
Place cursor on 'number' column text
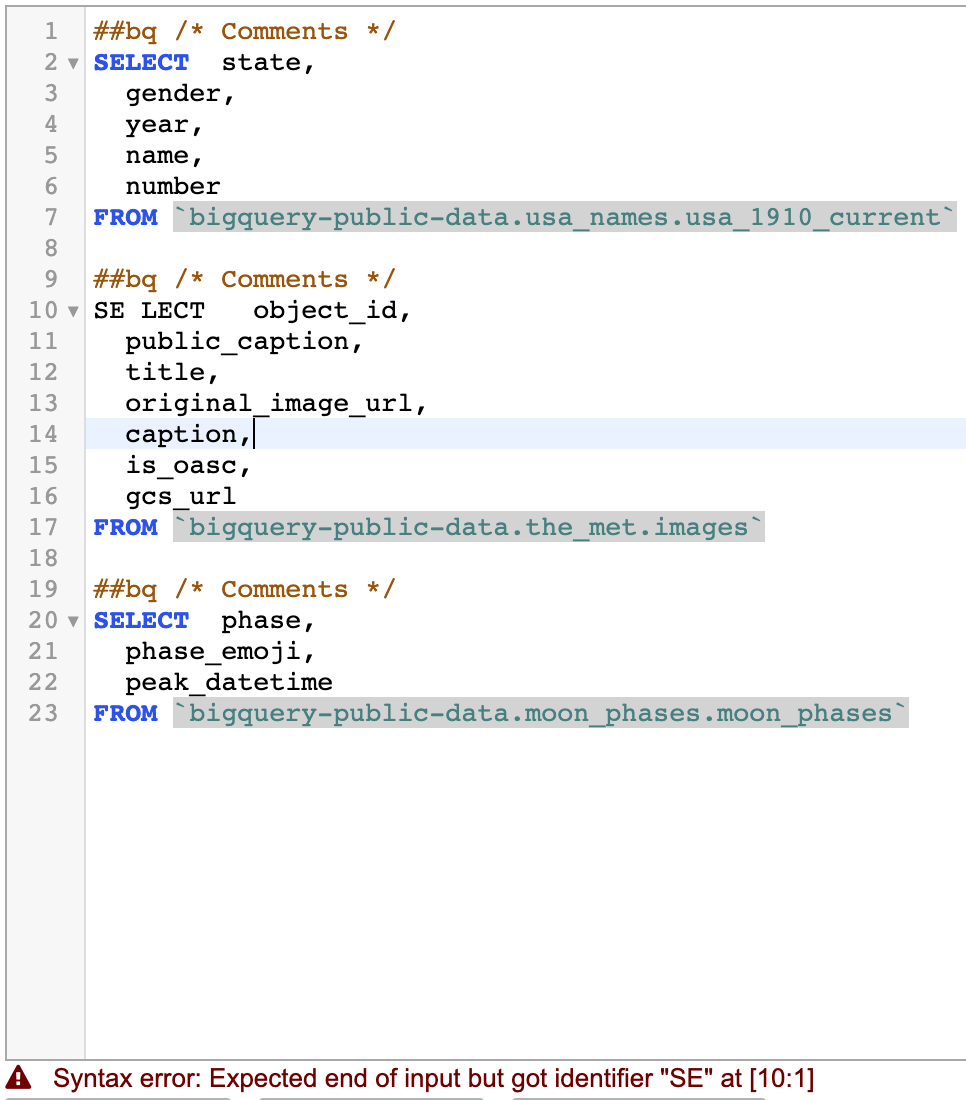pos(173,186)
